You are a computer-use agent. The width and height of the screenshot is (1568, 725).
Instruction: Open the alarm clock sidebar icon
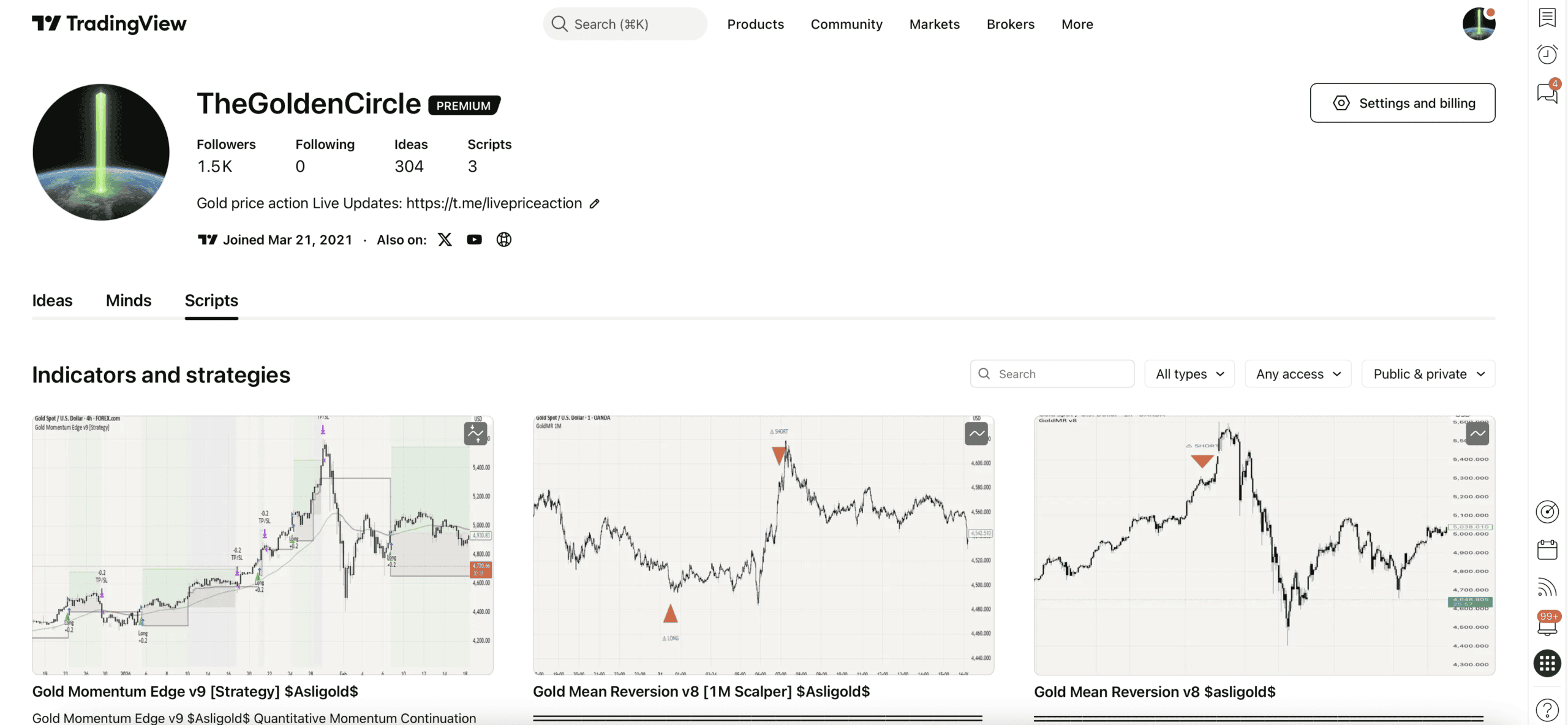pos(1547,54)
